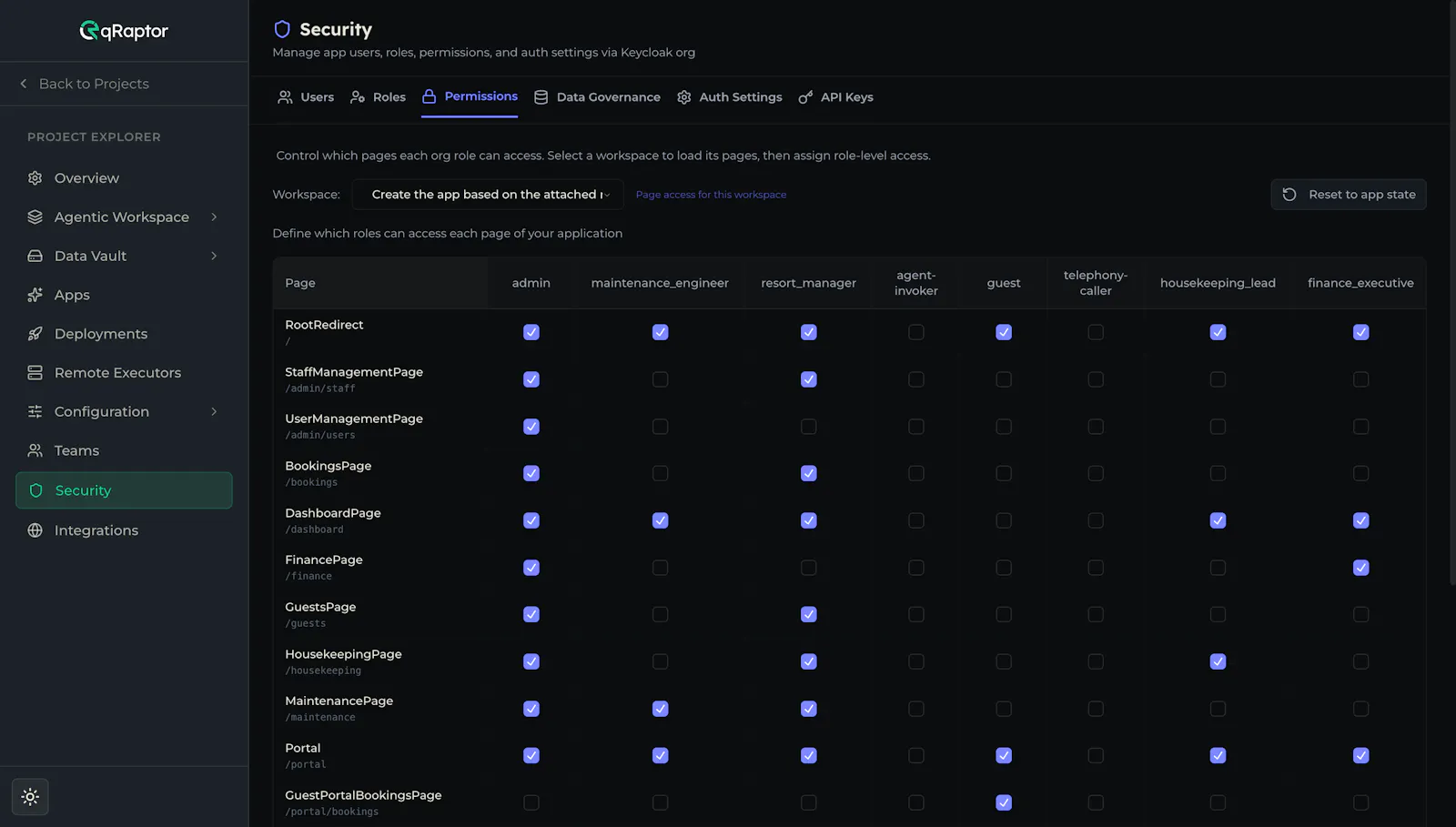Click the reset circular arrow icon
The height and width of the screenshot is (827, 1456).
(1289, 195)
